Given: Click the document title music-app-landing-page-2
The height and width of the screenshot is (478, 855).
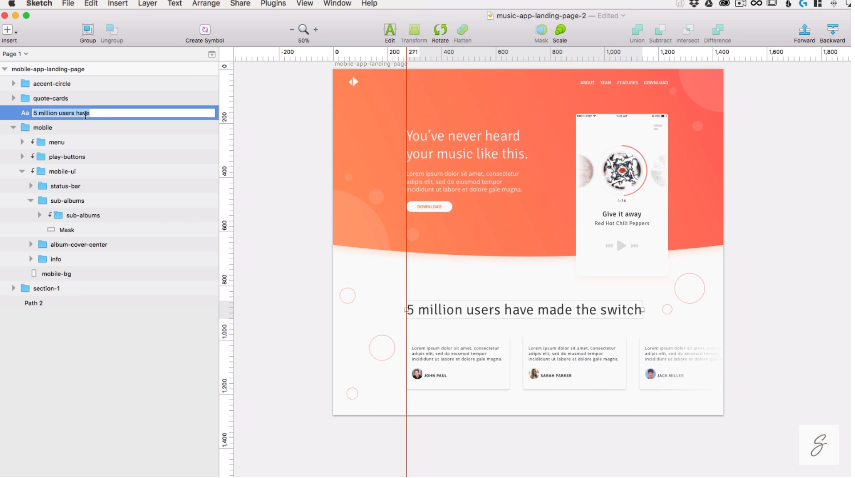Looking at the screenshot, I should 541,16.
